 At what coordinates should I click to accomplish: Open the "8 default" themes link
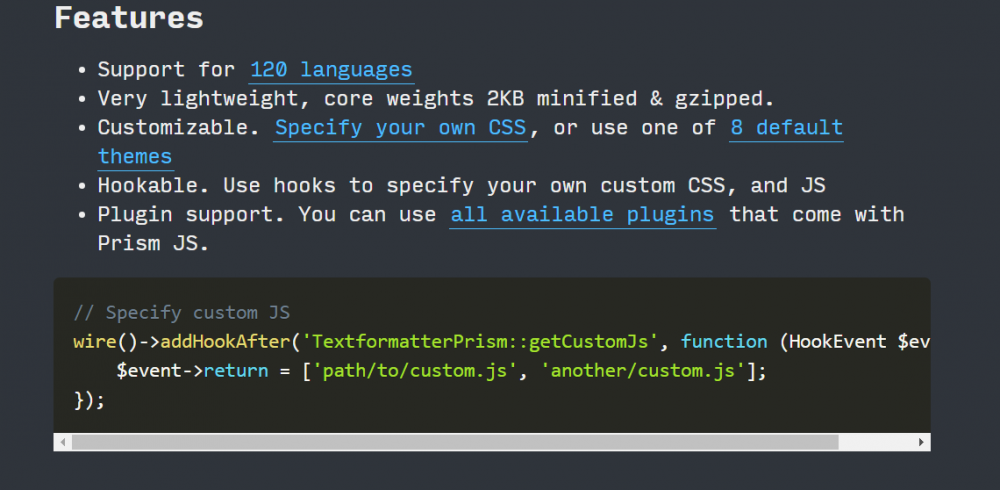(786, 128)
